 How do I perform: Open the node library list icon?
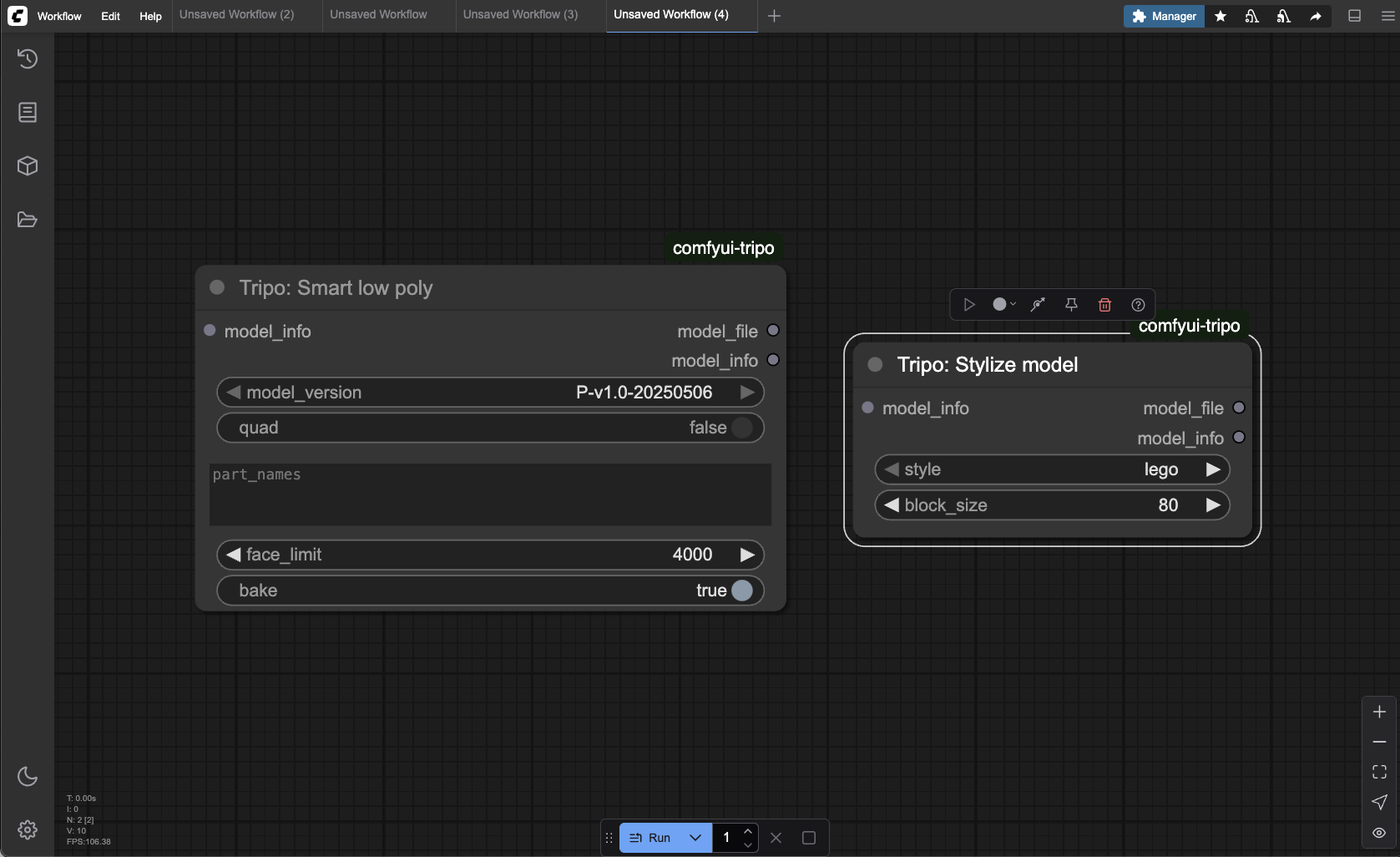pyautogui.click(x=28, y=112)
